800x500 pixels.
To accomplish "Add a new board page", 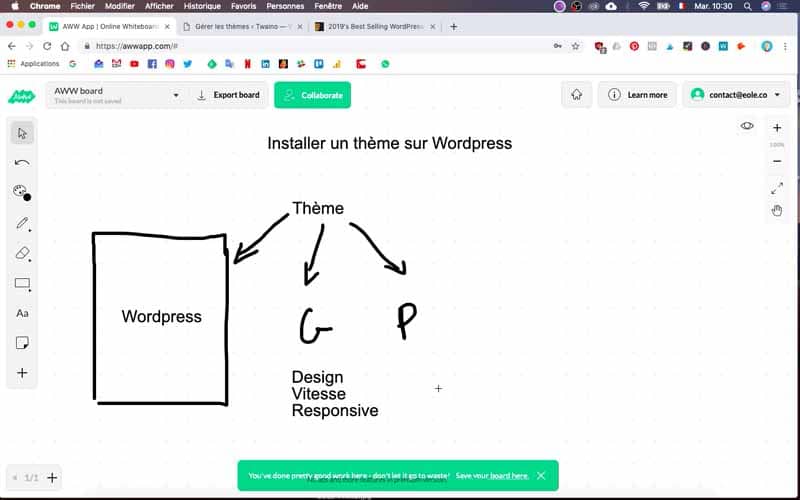I will 52,478.
